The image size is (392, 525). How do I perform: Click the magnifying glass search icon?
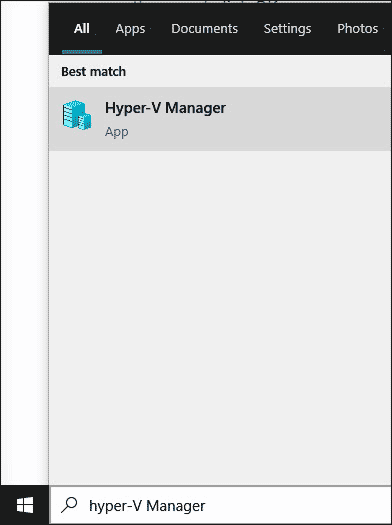pos(69,505)
